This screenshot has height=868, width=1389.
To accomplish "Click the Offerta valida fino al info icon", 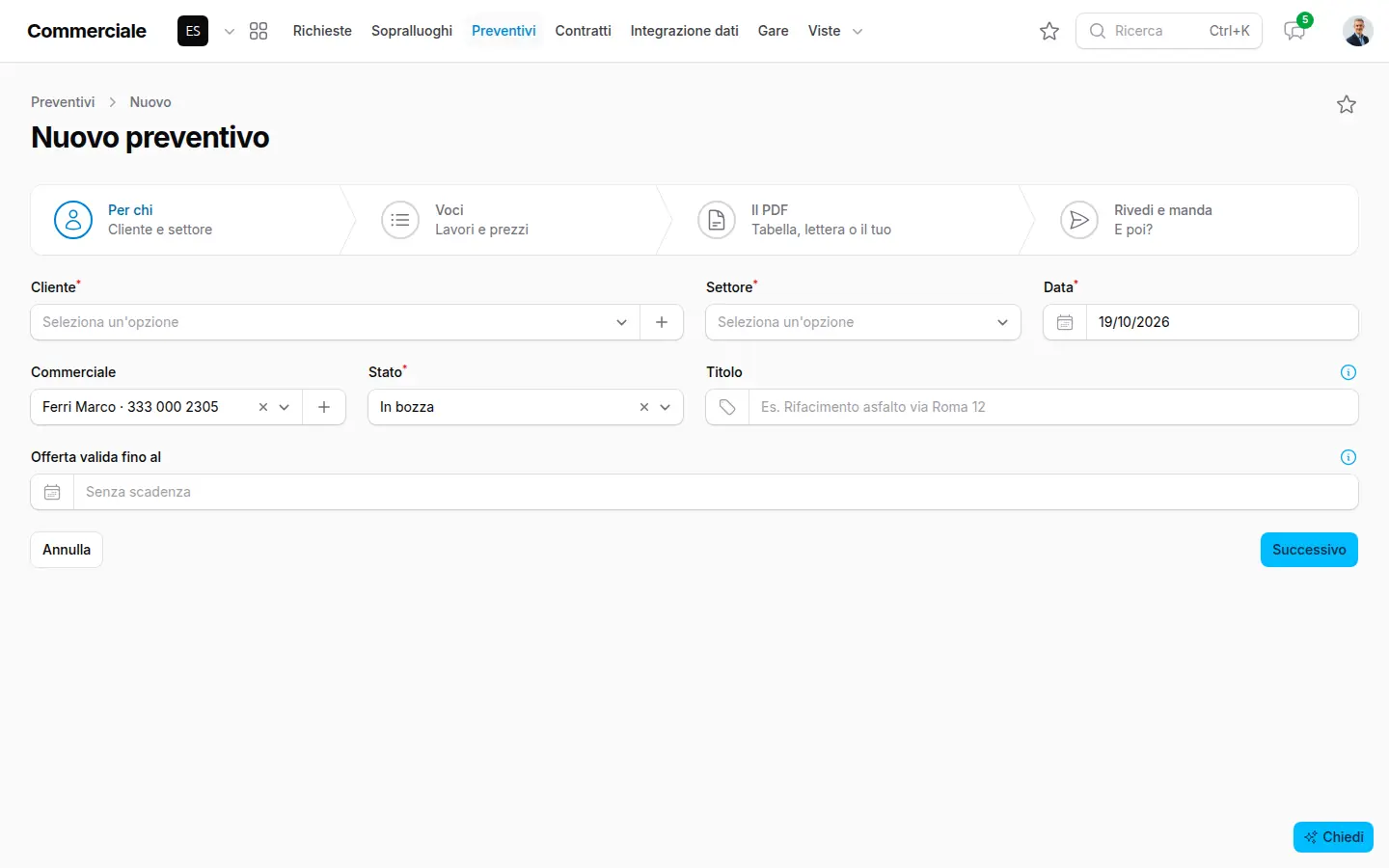I will pyautogui.click(x=1348, y=457).
